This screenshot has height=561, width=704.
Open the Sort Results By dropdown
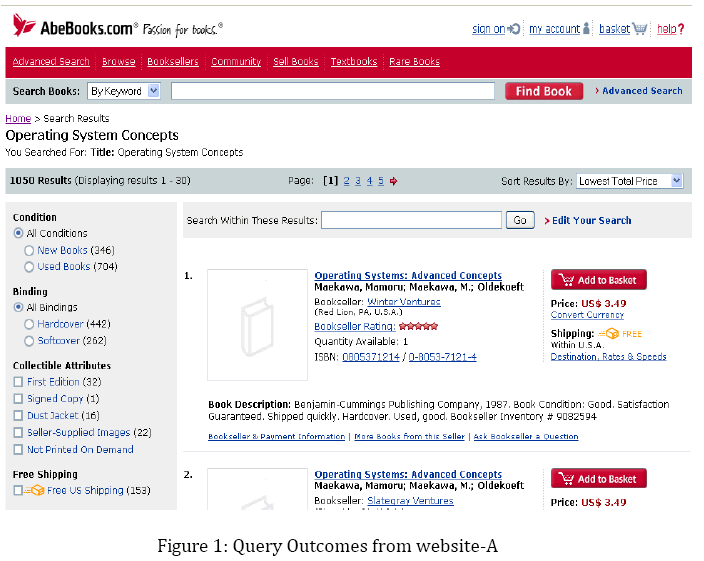[629, 181]
